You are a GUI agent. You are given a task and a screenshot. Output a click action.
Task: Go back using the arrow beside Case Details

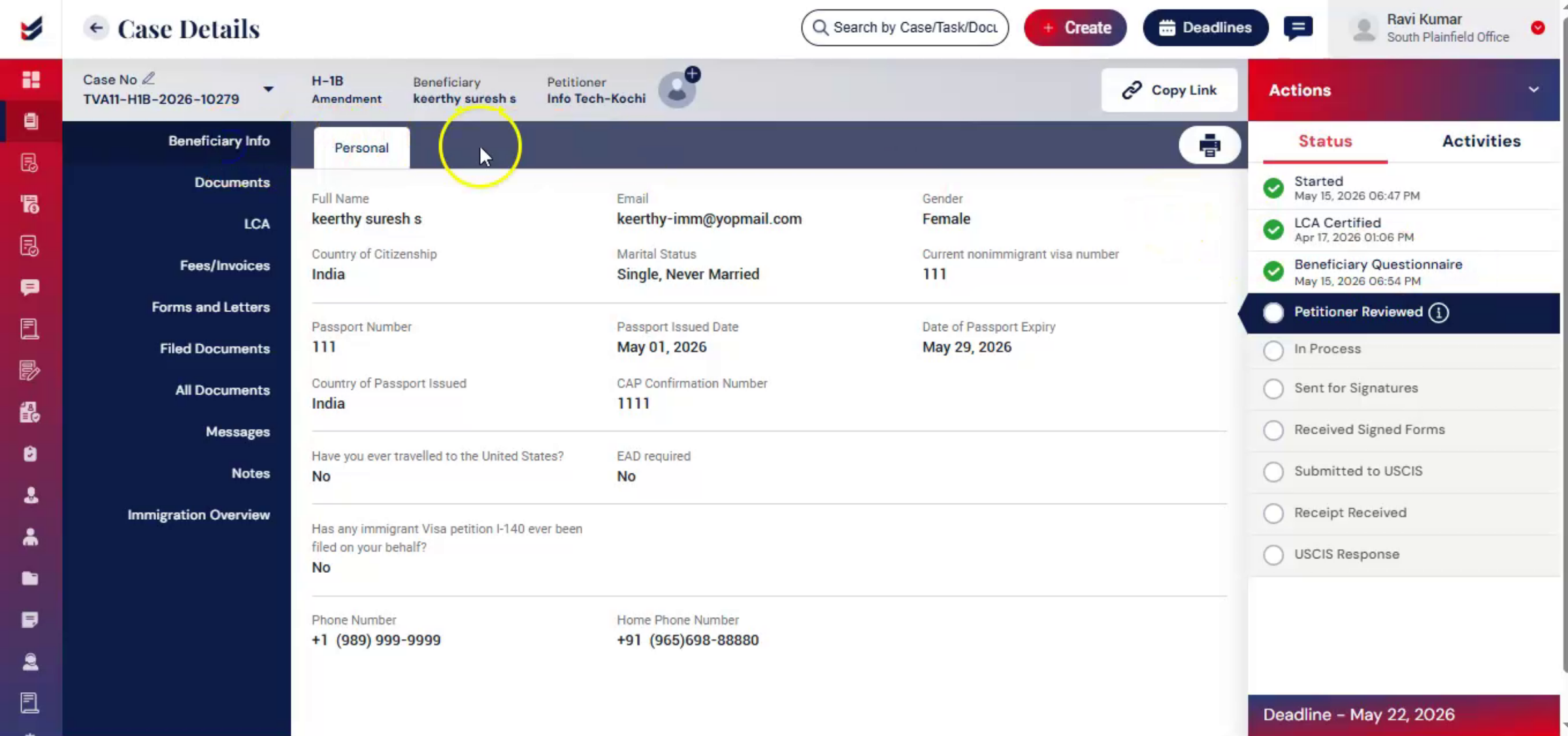coord(96,27)
